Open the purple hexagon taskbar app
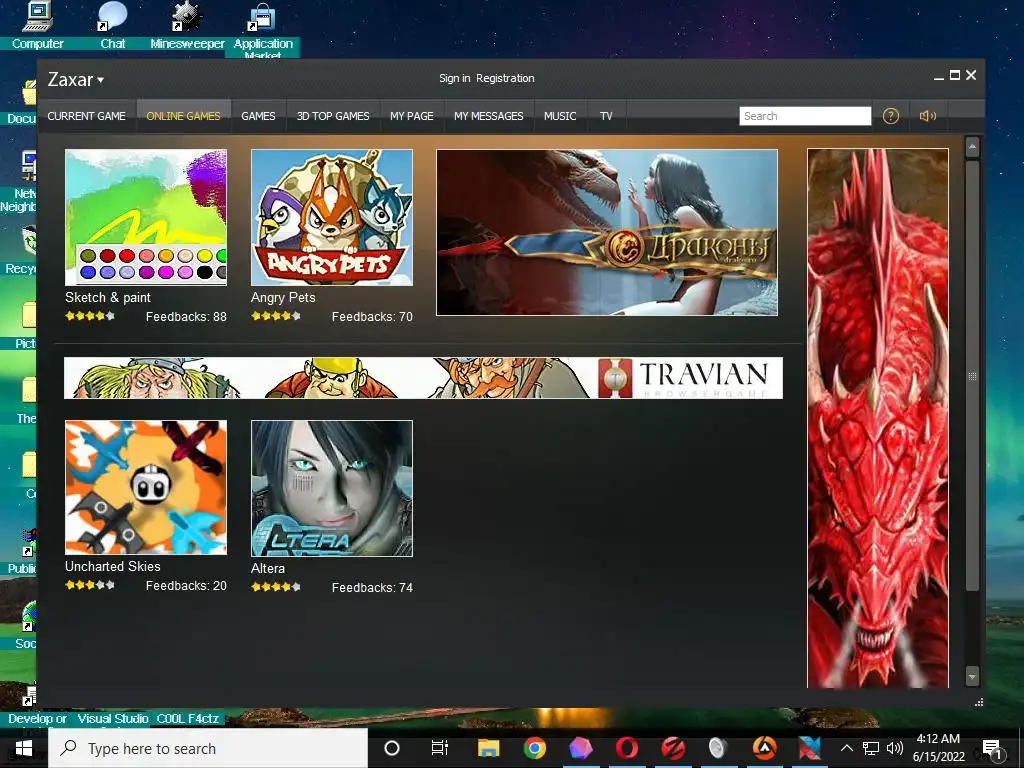The image size is (1024, 768). tap(581, 748)
